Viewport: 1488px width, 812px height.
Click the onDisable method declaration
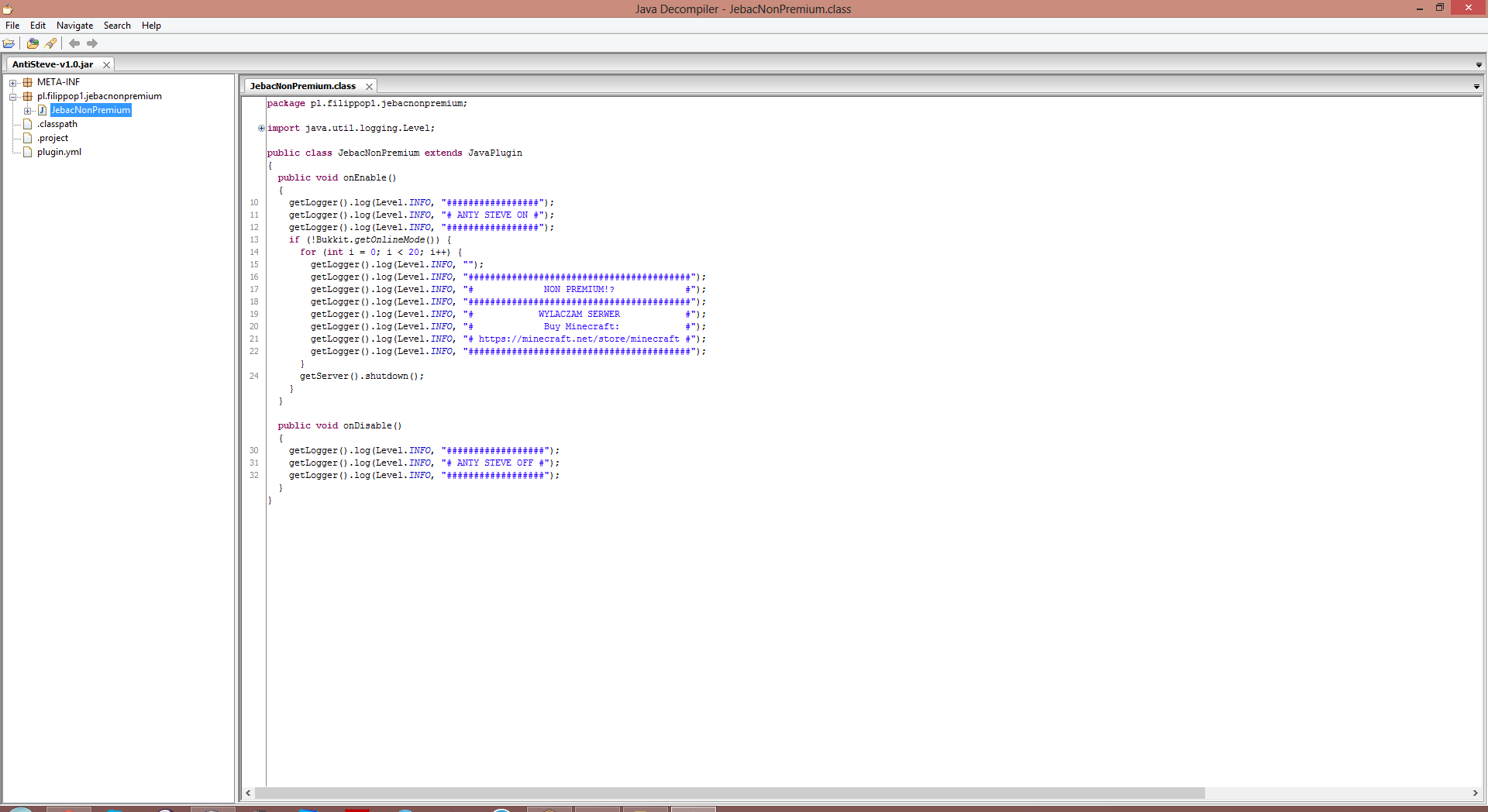click(340, 426)
